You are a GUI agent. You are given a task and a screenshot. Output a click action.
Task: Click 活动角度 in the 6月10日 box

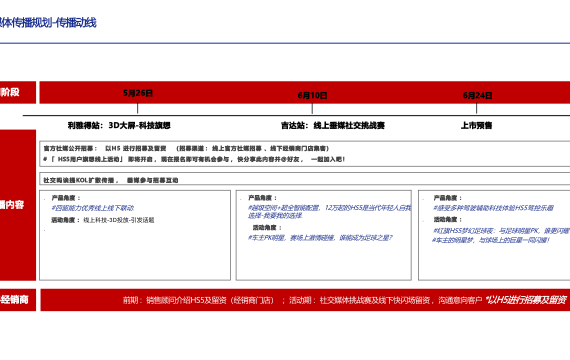click(267, 228)
